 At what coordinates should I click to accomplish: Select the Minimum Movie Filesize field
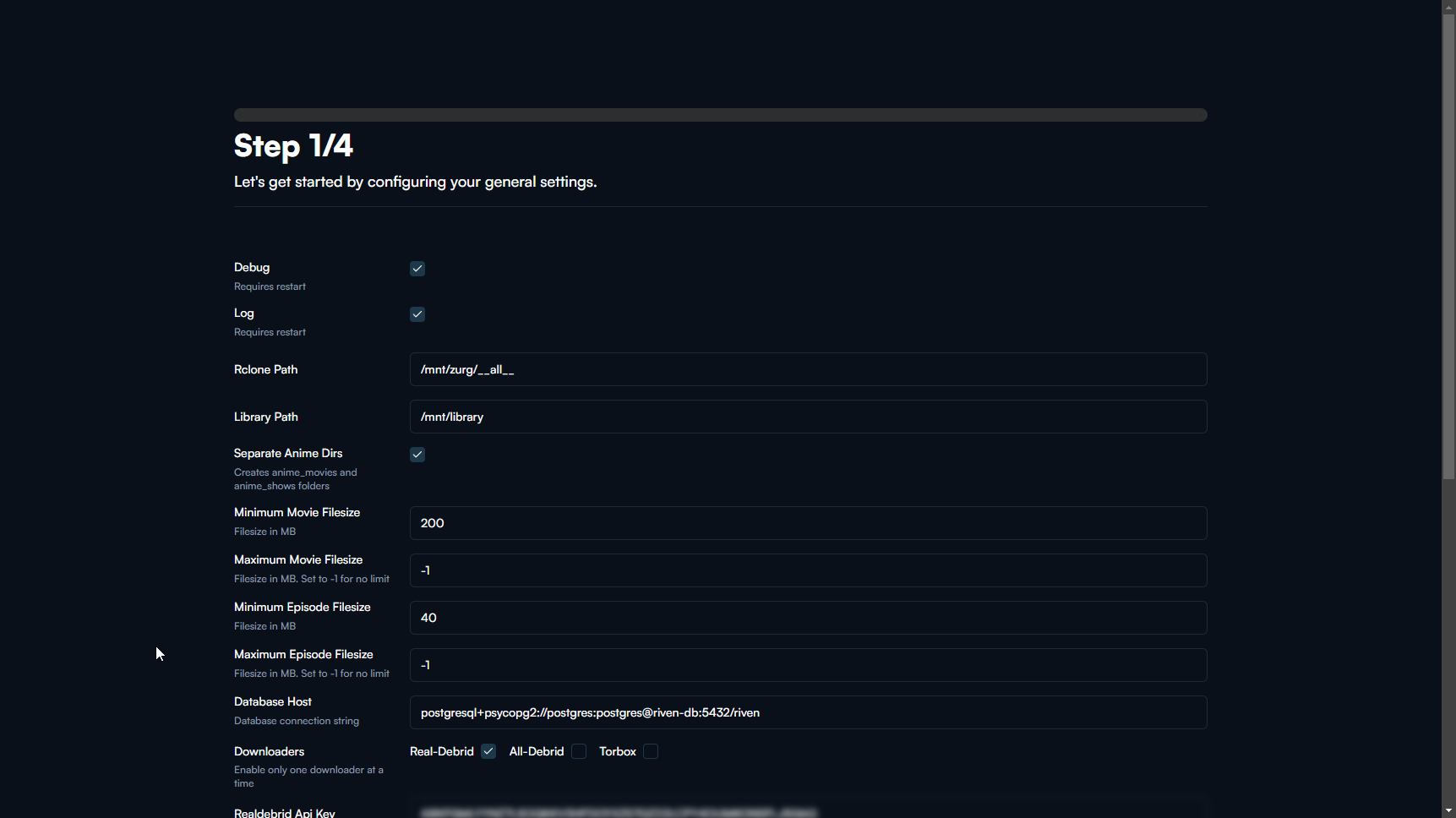click(x=808, y=523)
